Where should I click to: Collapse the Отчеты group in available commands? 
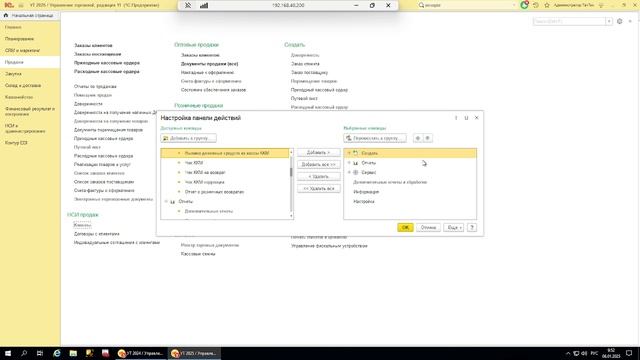[166, 202]
